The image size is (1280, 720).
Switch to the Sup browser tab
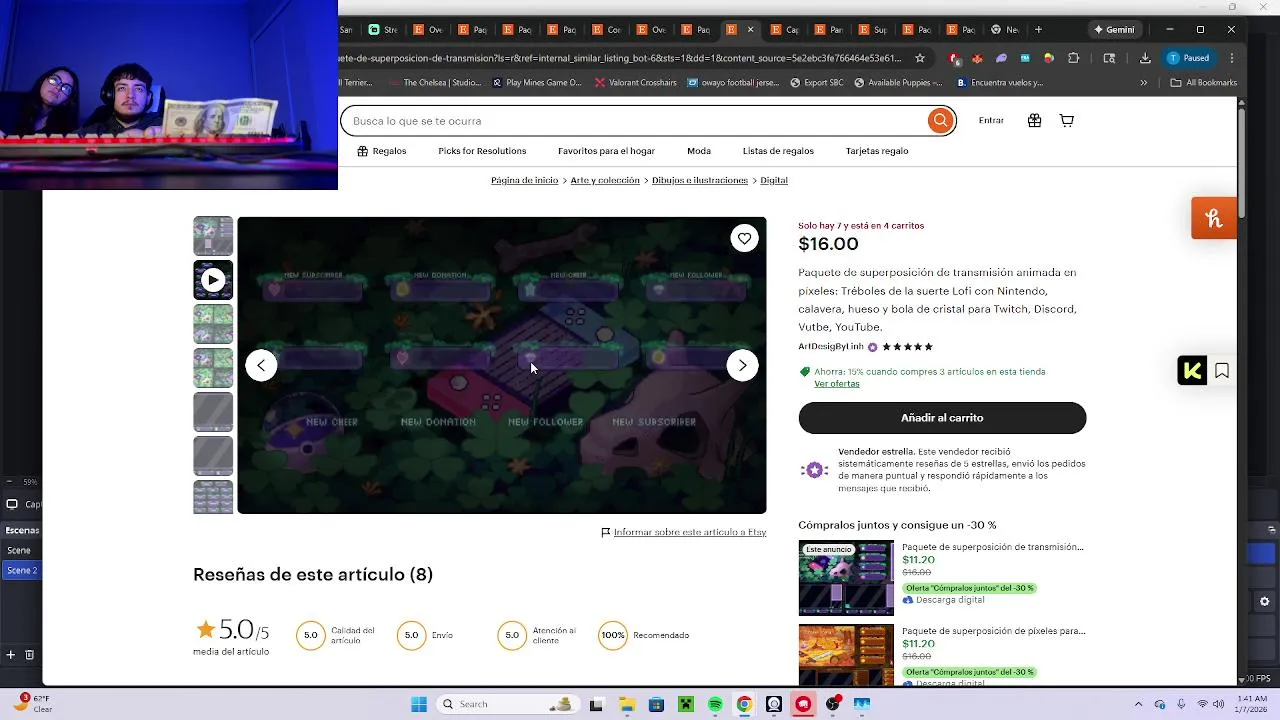click(873, 29)
